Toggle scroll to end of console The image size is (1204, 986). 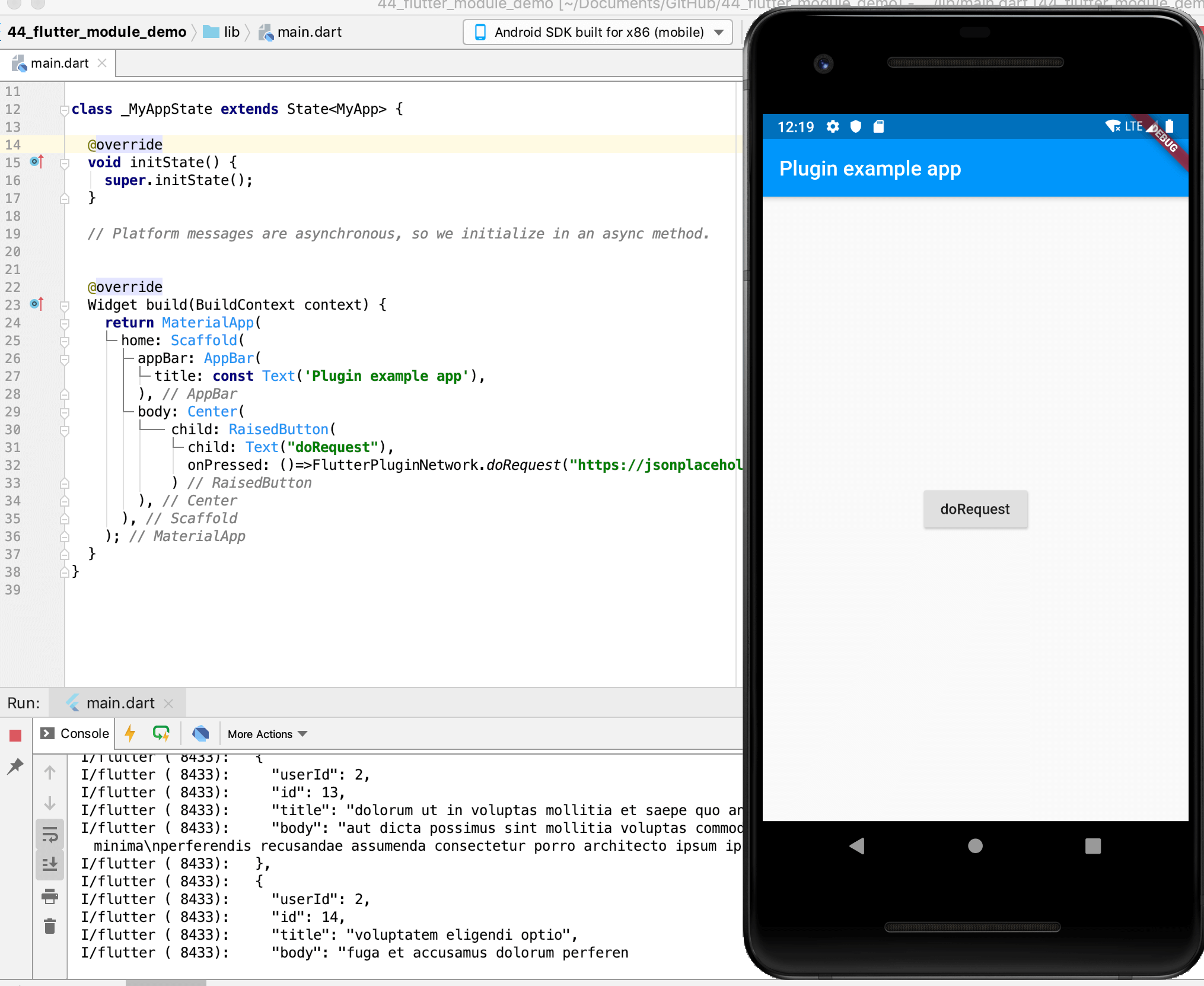click(50, 864)
